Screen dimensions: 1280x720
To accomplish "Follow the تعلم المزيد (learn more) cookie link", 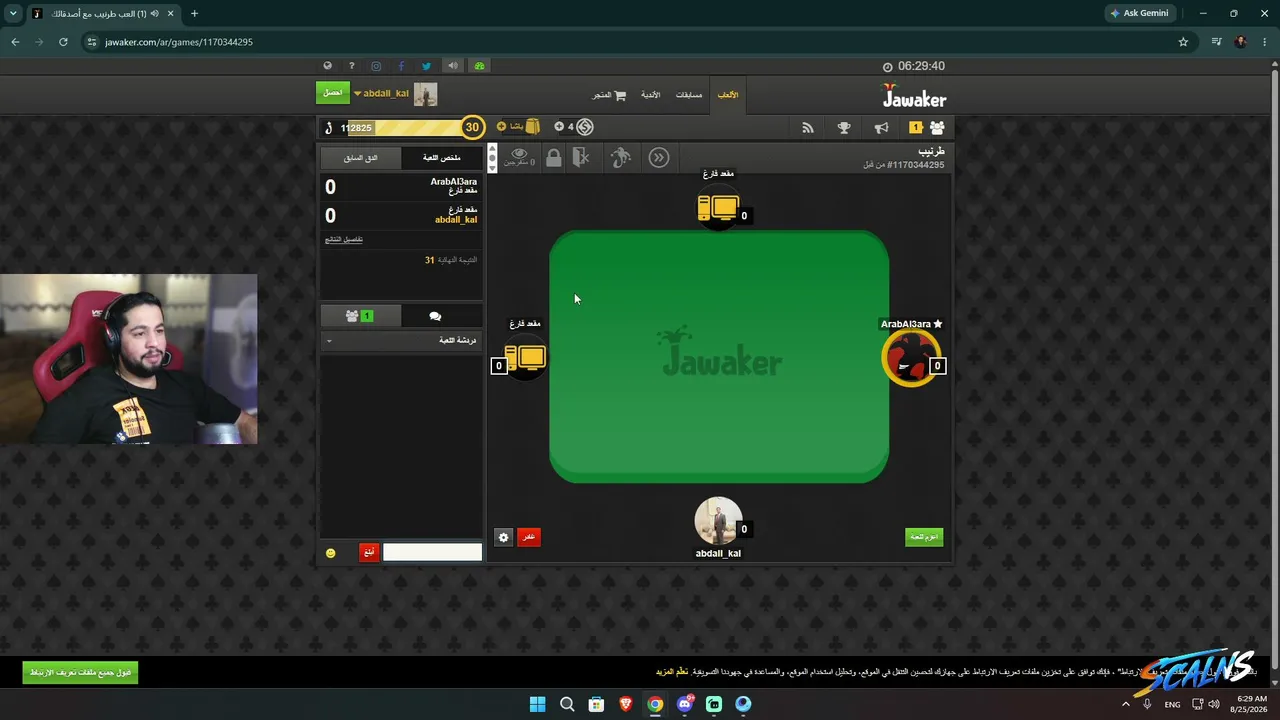I will click(x=672, y=672).
